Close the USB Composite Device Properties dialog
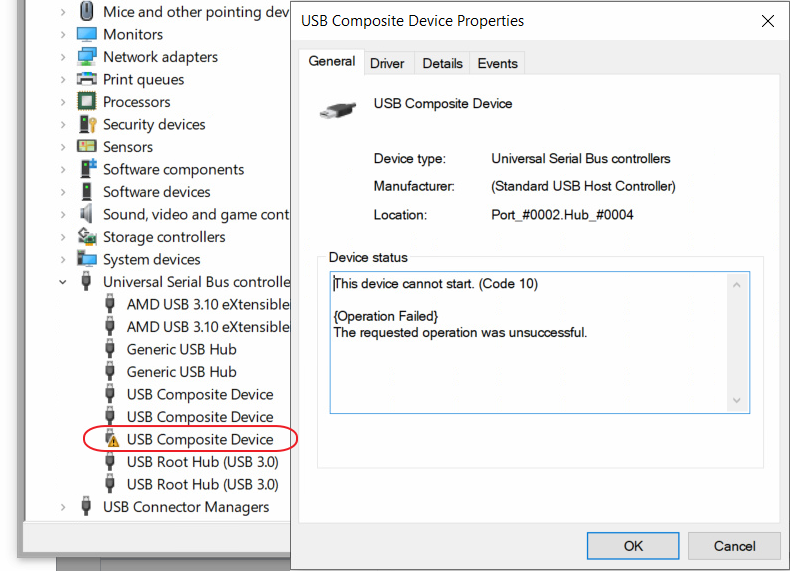 [x=768, y=21]
